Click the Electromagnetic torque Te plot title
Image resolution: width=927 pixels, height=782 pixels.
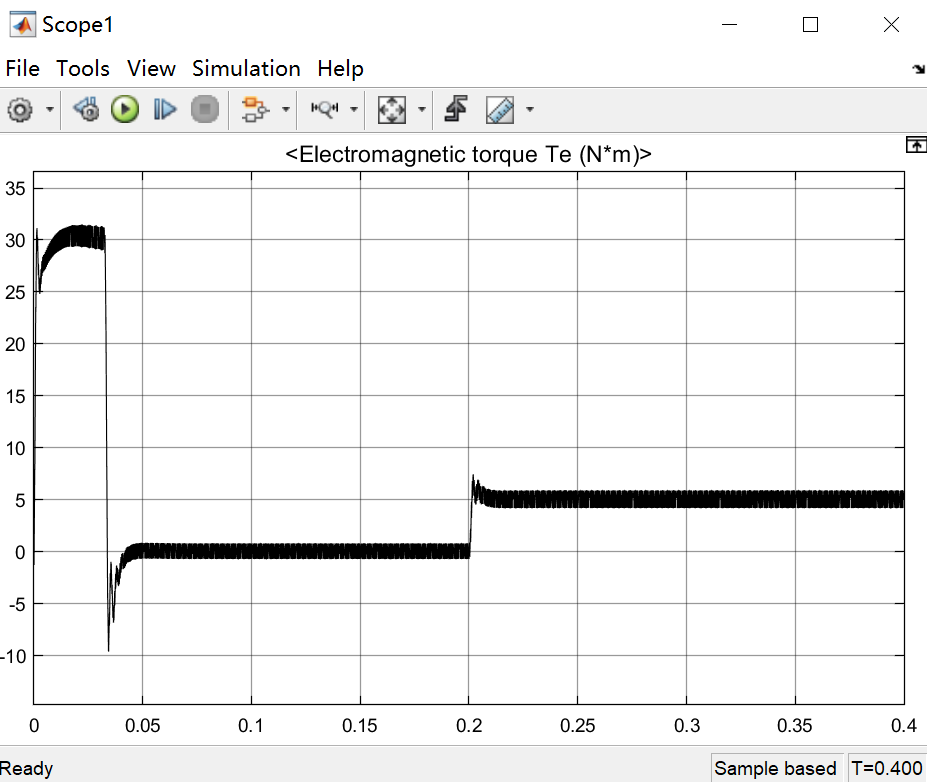pyautogui.click(x=468, y=154)
